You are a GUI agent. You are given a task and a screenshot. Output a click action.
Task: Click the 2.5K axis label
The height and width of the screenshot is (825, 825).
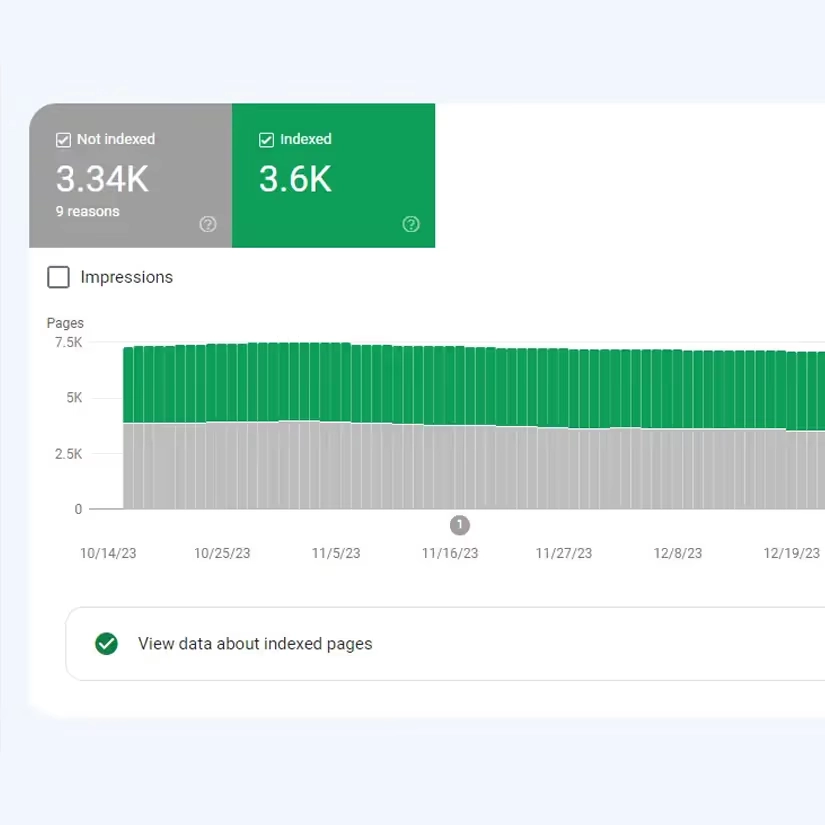[69, 454]
